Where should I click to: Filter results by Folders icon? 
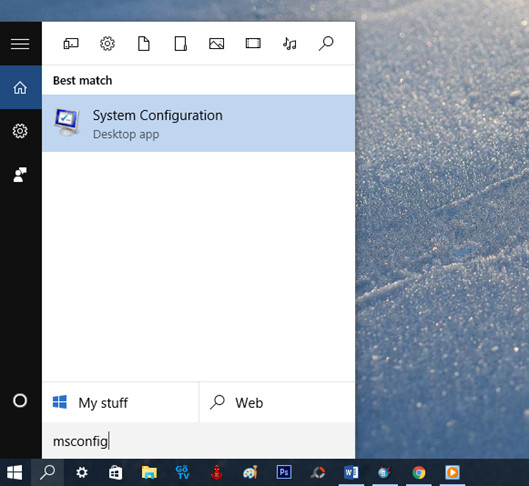180,44
